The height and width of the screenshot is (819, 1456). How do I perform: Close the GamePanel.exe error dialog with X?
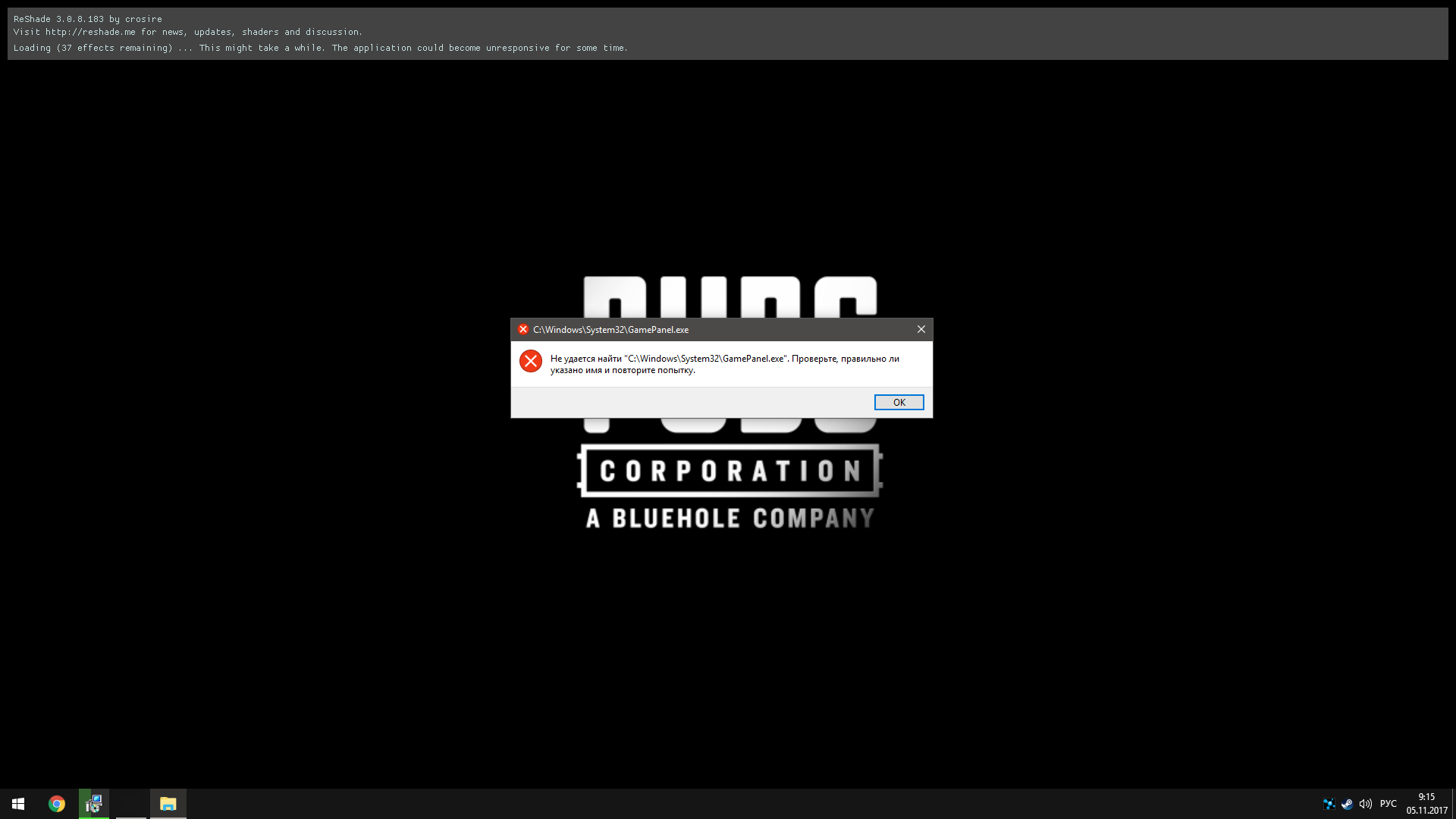click(x=921, y=329)
